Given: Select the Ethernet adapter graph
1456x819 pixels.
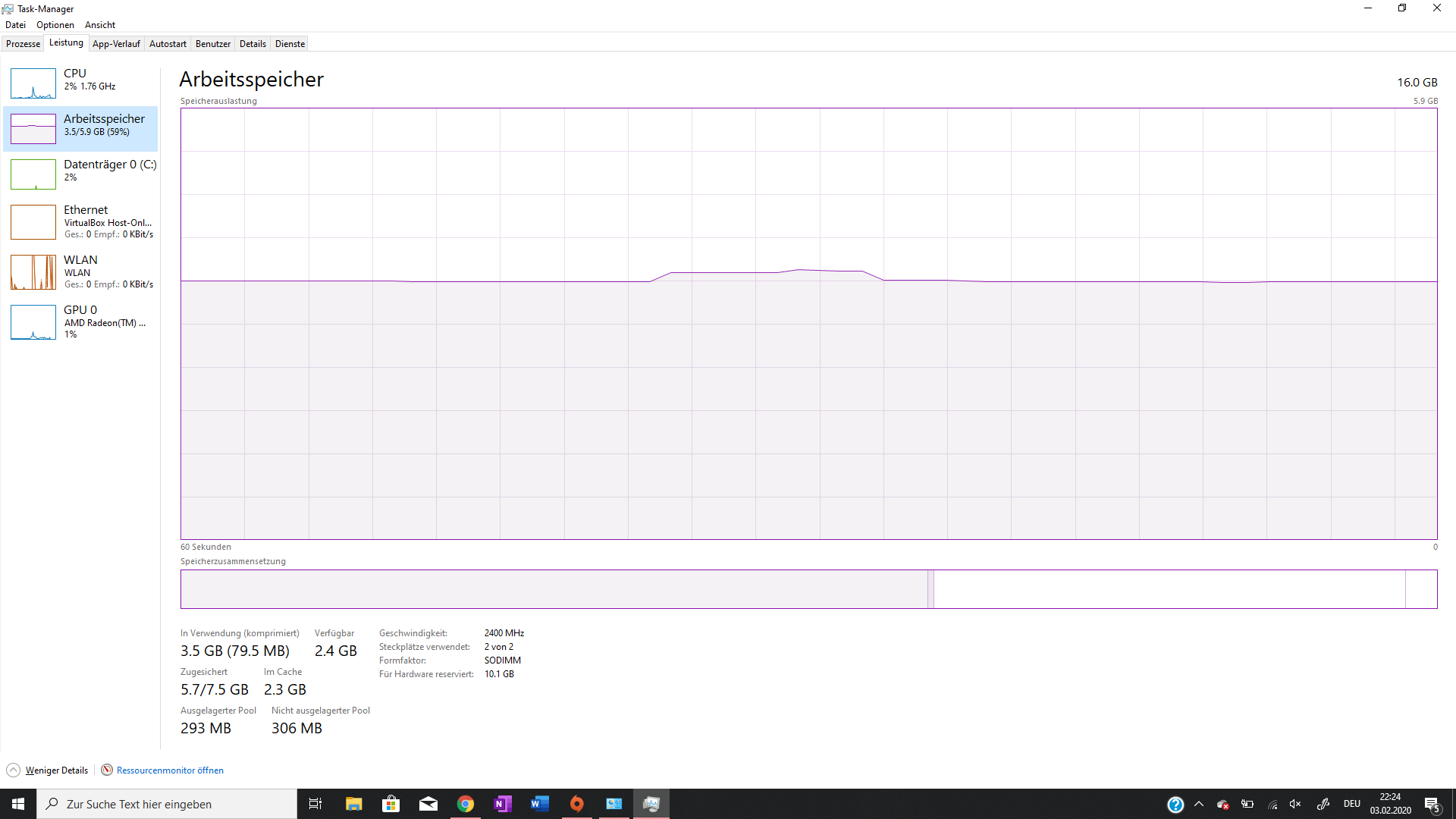Looking at the screenshot, I should pyautogui.click(x=83, y=221).
